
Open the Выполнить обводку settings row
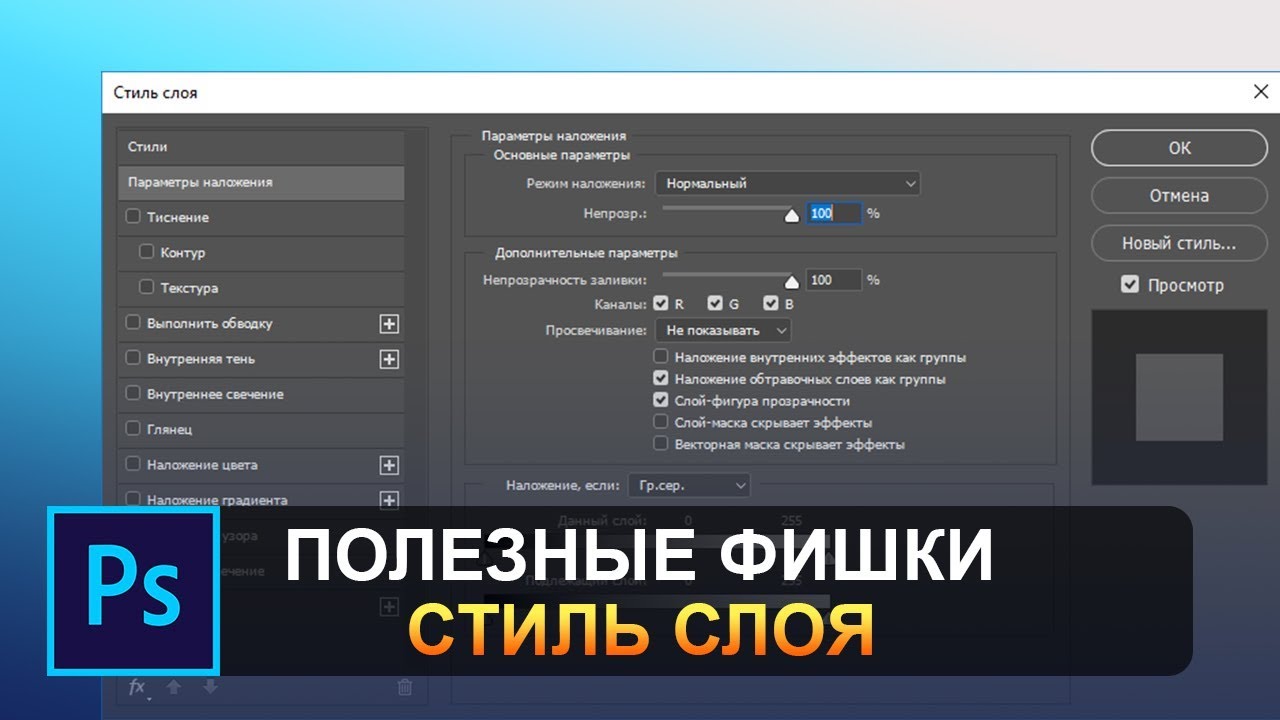click(x=261, y=324)
